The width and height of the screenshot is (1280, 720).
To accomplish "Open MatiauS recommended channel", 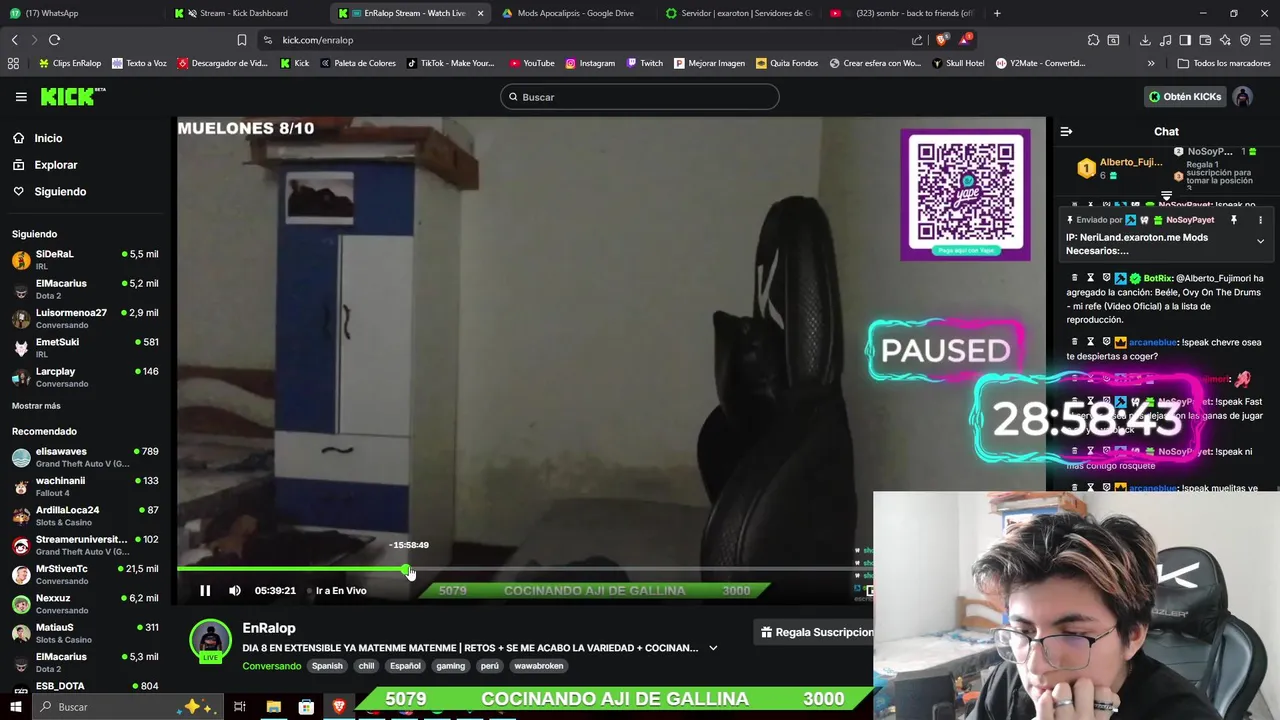I will coord(85,632).
